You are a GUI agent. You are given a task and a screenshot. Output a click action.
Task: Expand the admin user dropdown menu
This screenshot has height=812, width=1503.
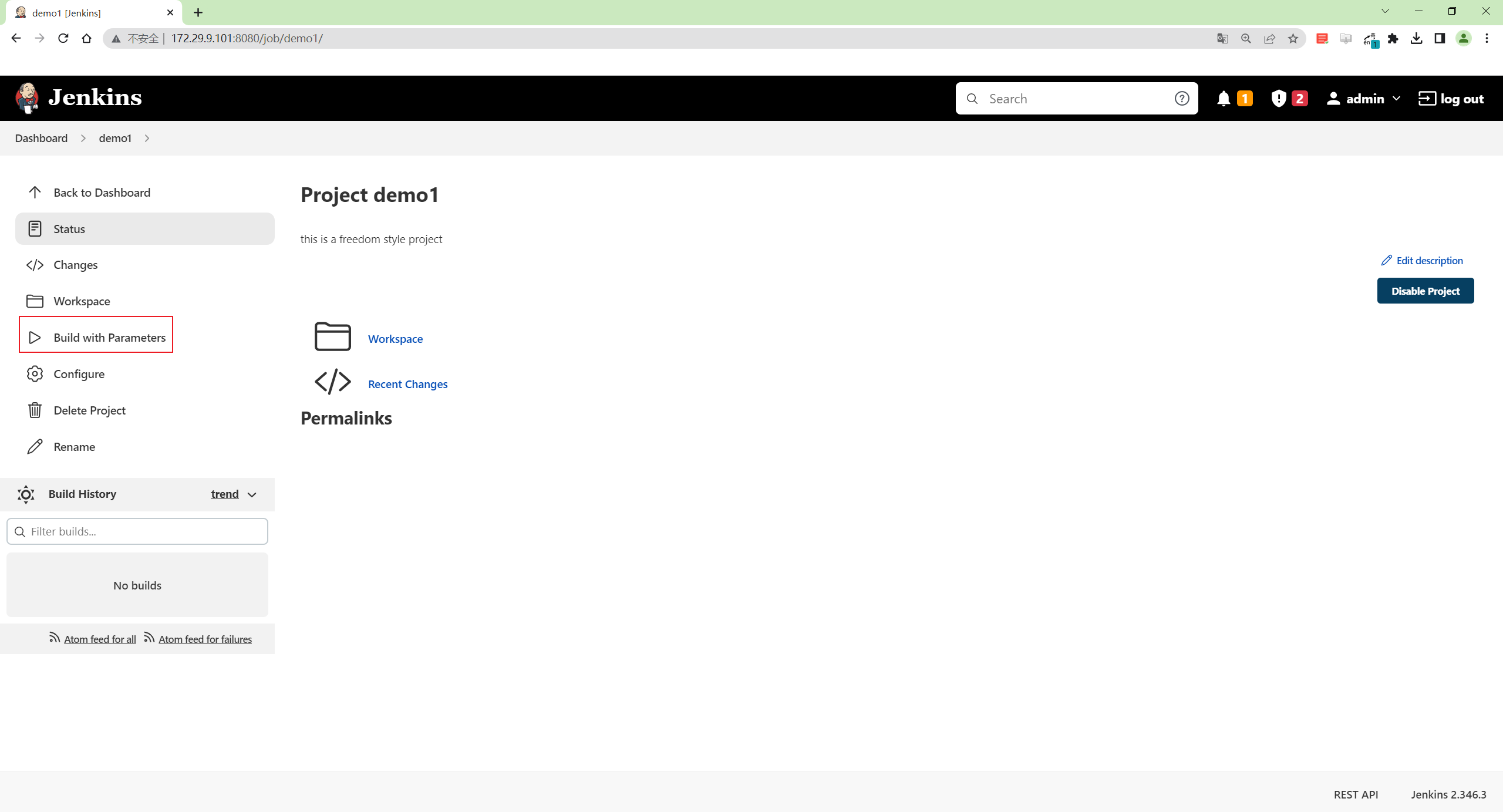click(x=1396, y=99)
